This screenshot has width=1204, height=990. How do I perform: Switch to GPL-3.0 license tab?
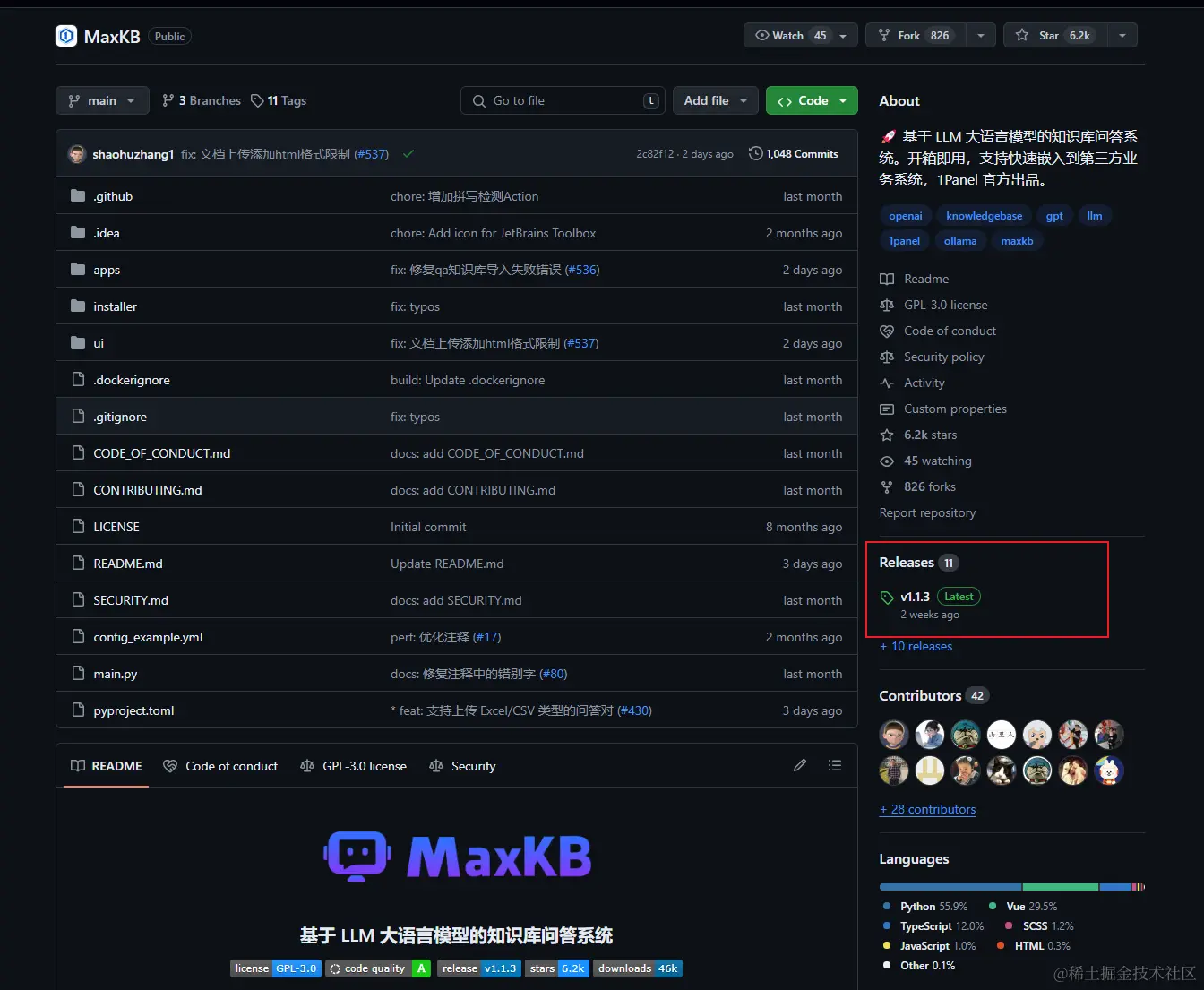[x=354, y=766]
